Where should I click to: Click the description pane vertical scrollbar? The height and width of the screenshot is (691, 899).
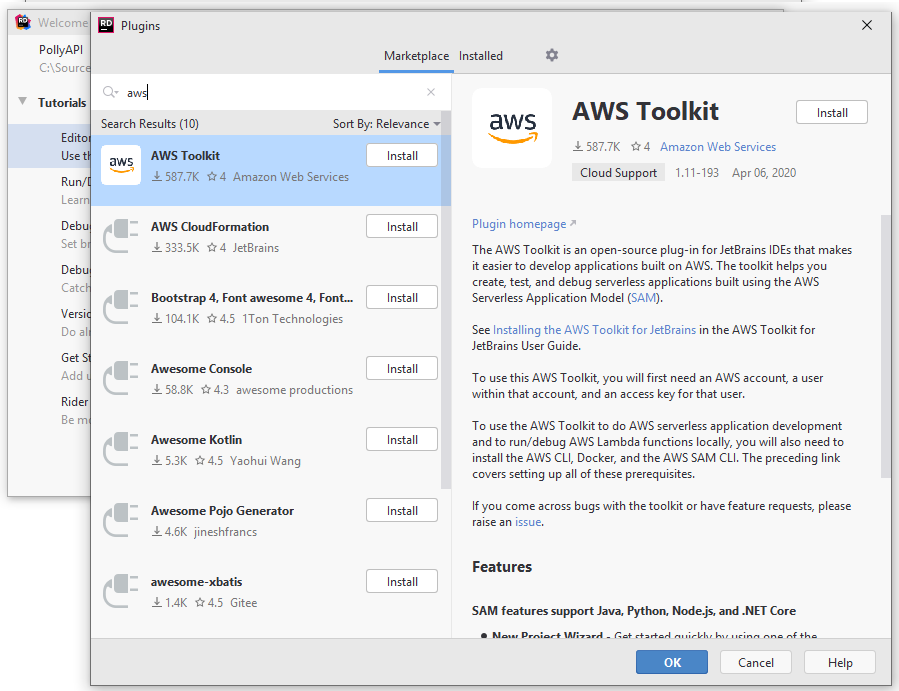click(x=886, y=346)
